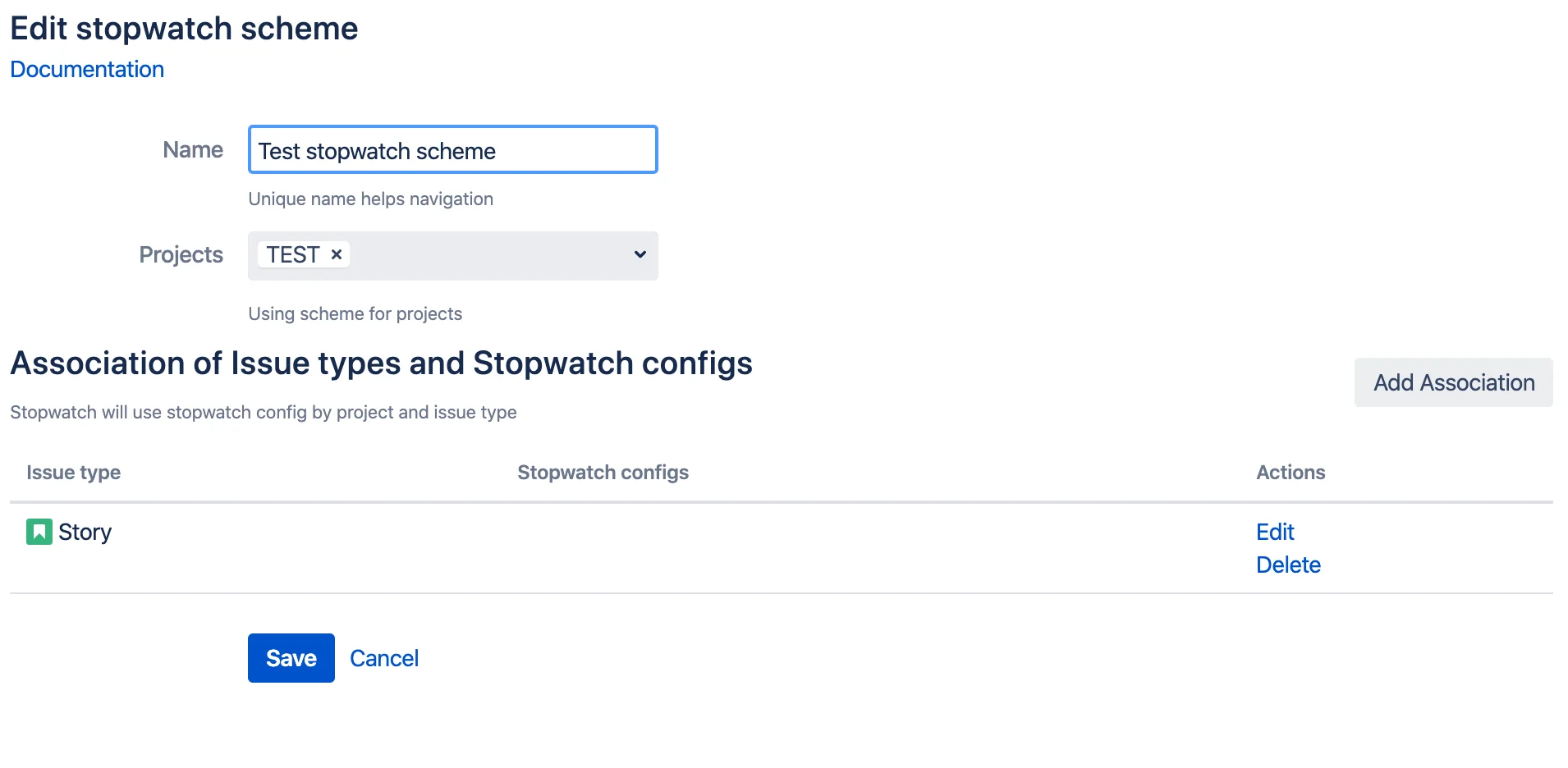Select the Story row label

point(85,533)
